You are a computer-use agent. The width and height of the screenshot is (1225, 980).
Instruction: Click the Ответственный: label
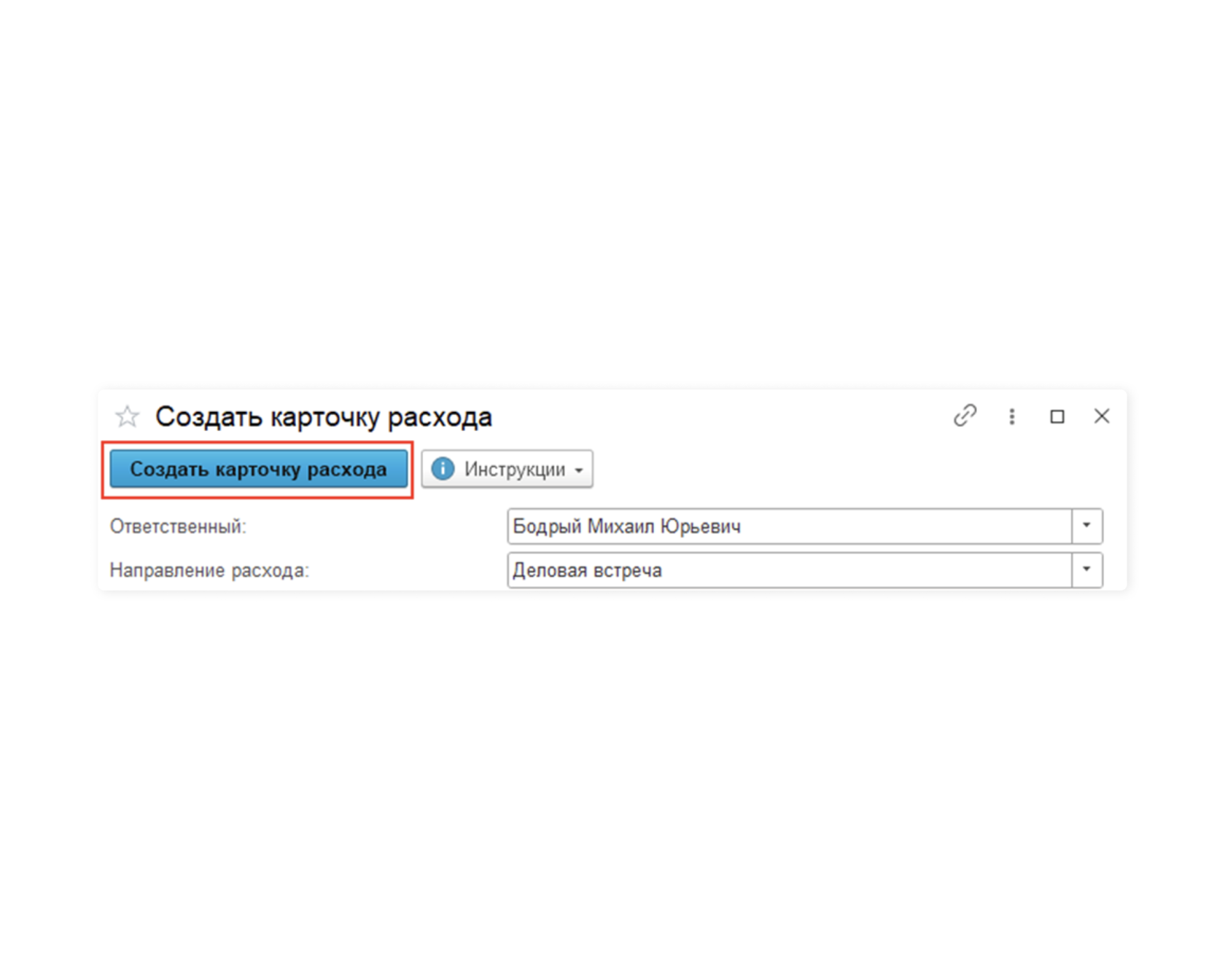[x=178, y=526]
